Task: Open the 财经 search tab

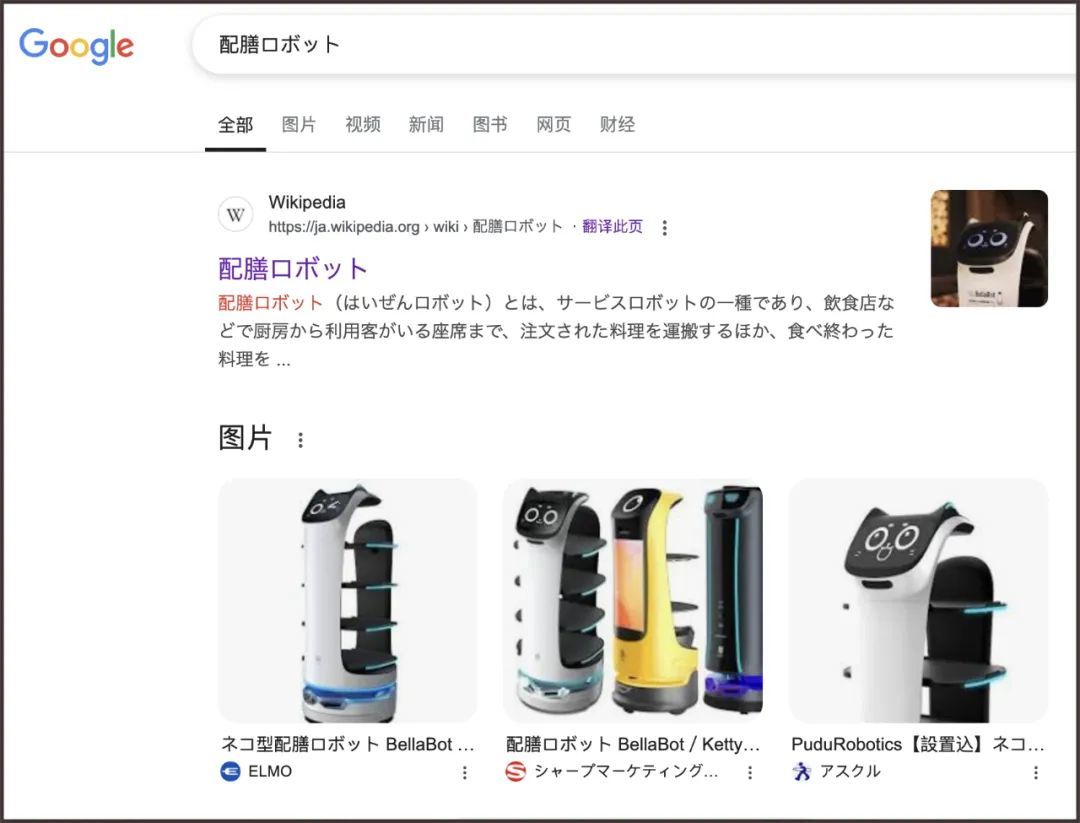Action: [x=616, y=124]
